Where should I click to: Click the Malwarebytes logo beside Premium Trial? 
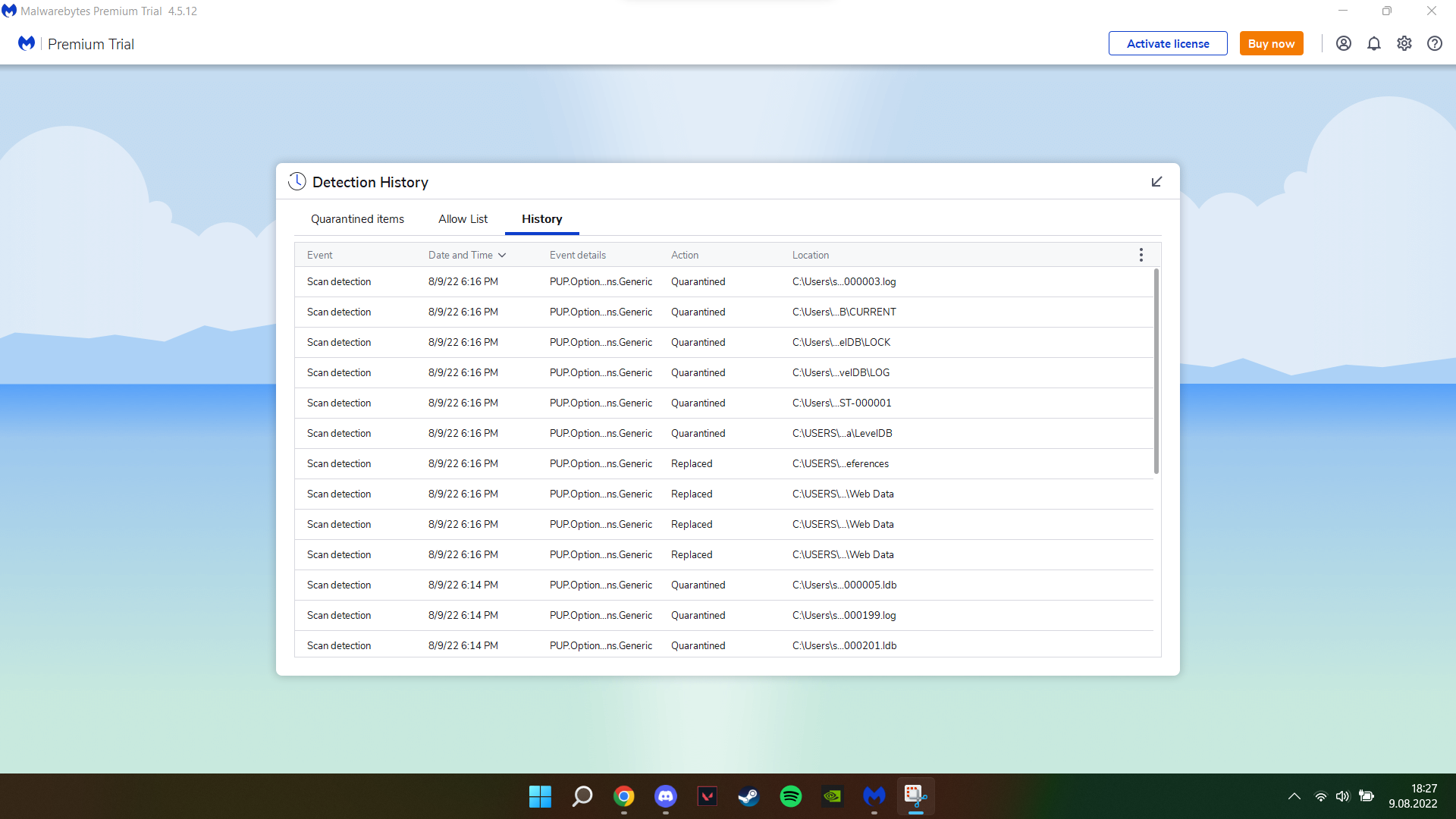[27, 43]
